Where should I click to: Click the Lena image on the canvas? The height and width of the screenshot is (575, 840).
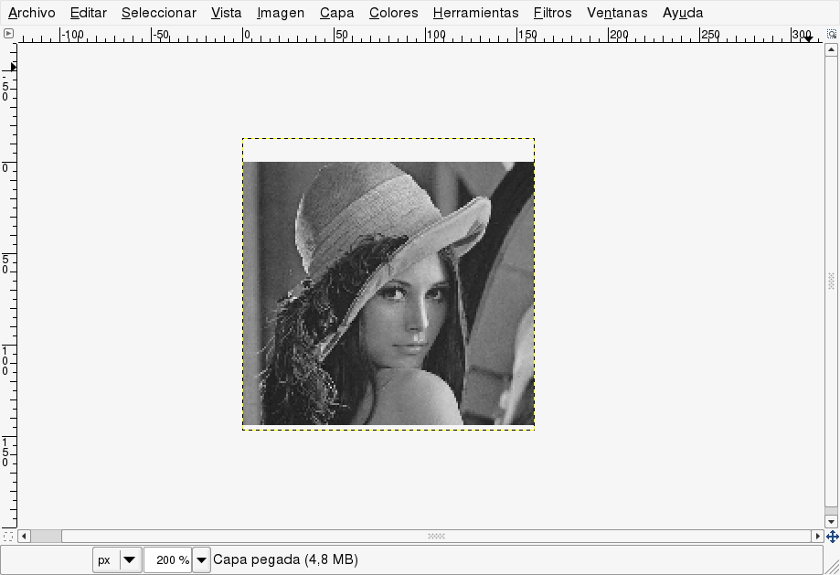[x=388, y=293]
